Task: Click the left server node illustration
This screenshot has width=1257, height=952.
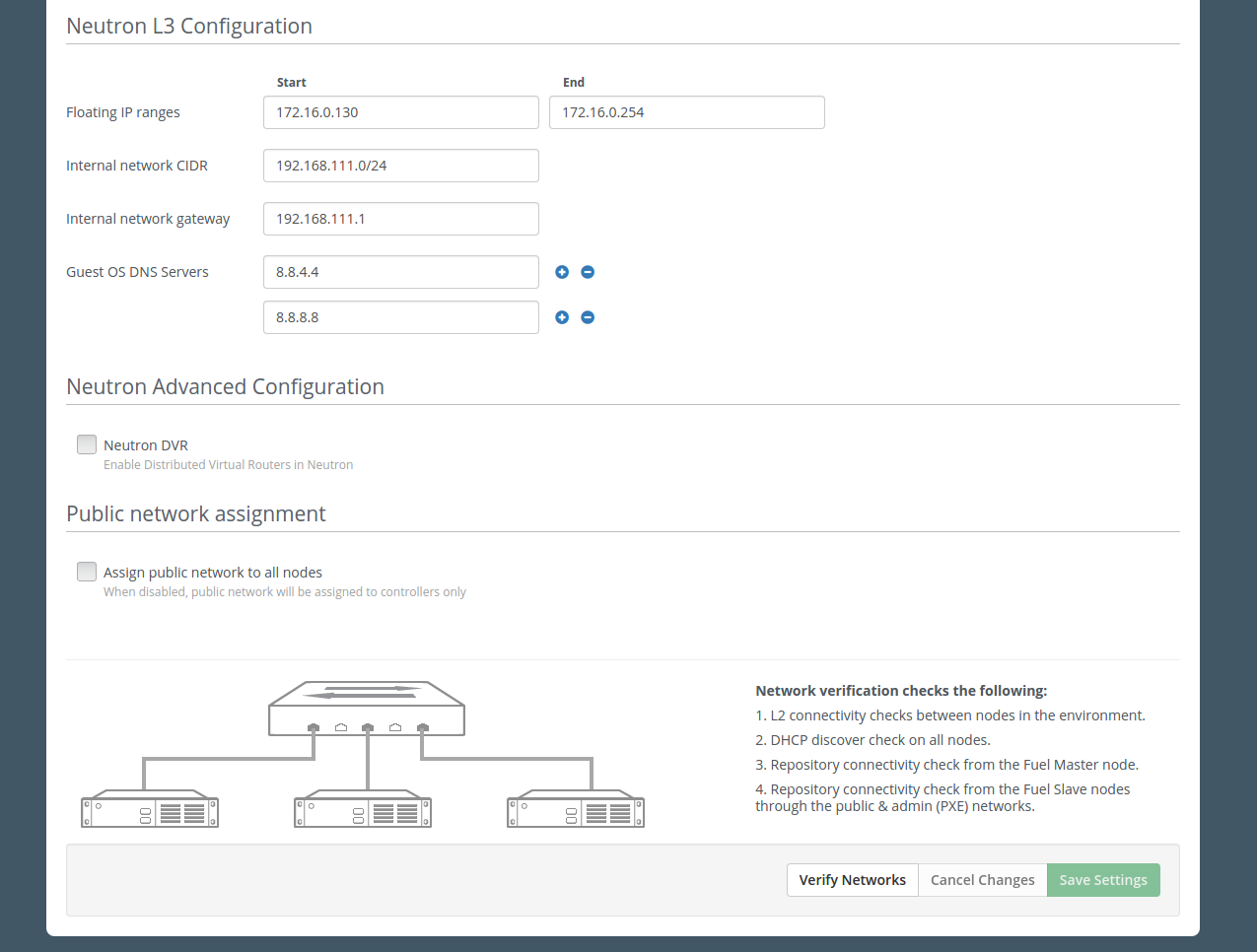Action: (150, 809)
